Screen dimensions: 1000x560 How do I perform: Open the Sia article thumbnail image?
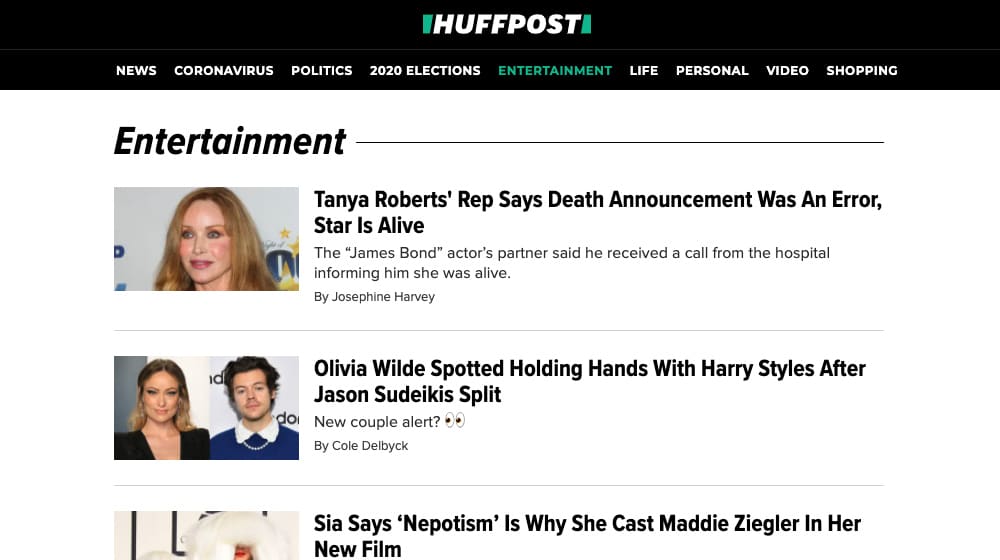point(206,536)
